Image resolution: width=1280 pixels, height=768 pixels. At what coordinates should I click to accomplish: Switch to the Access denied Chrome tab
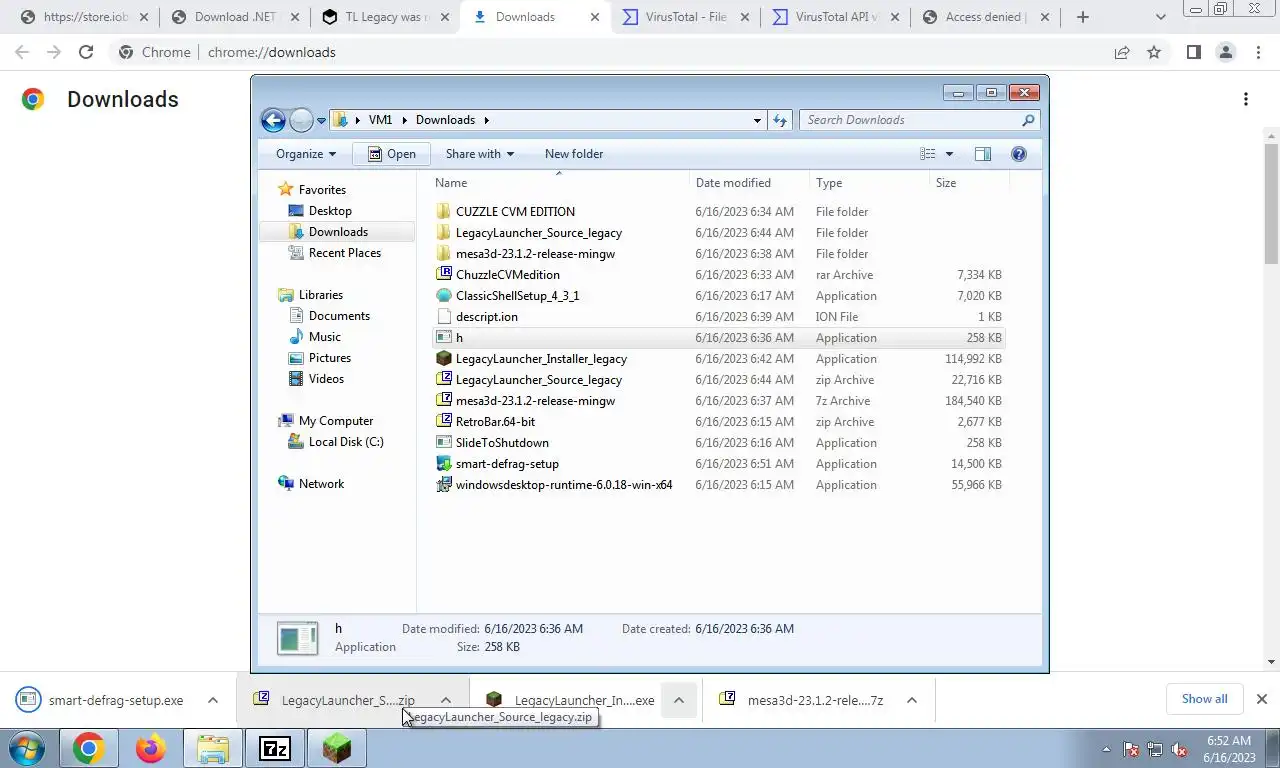(983, 17)
